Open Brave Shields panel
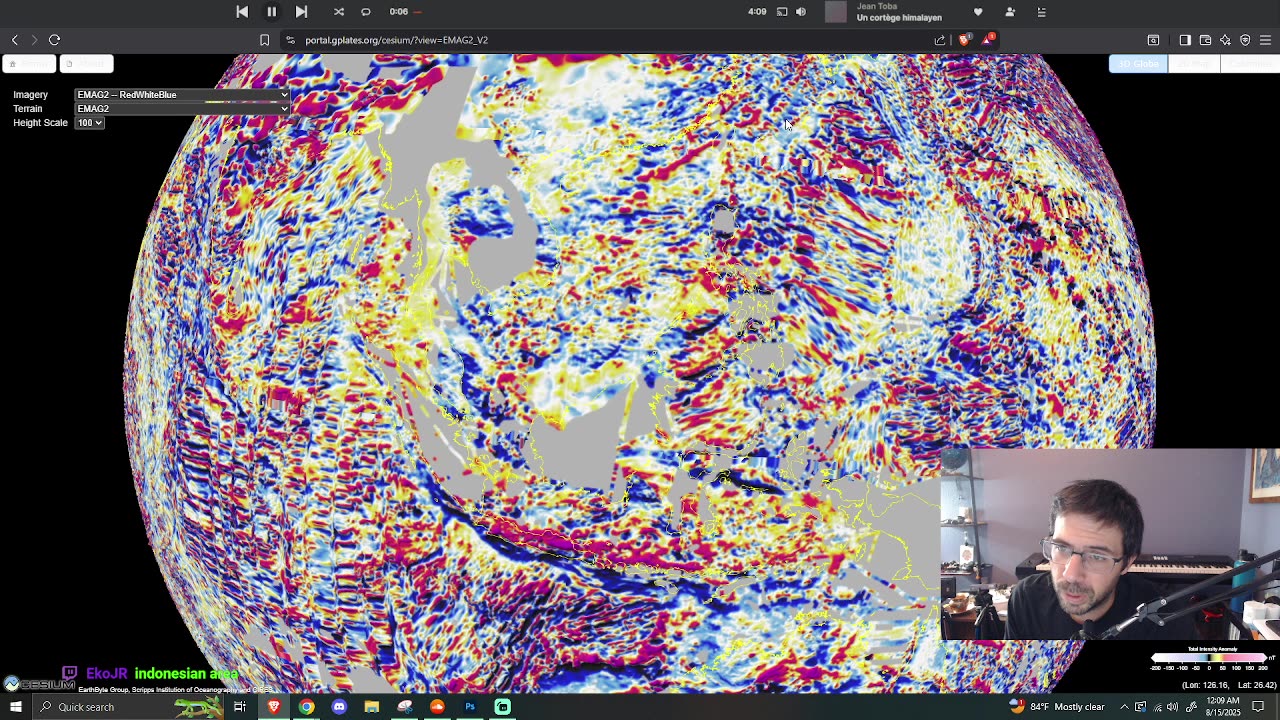The image size is (1280, 720). tap(964, 40)
